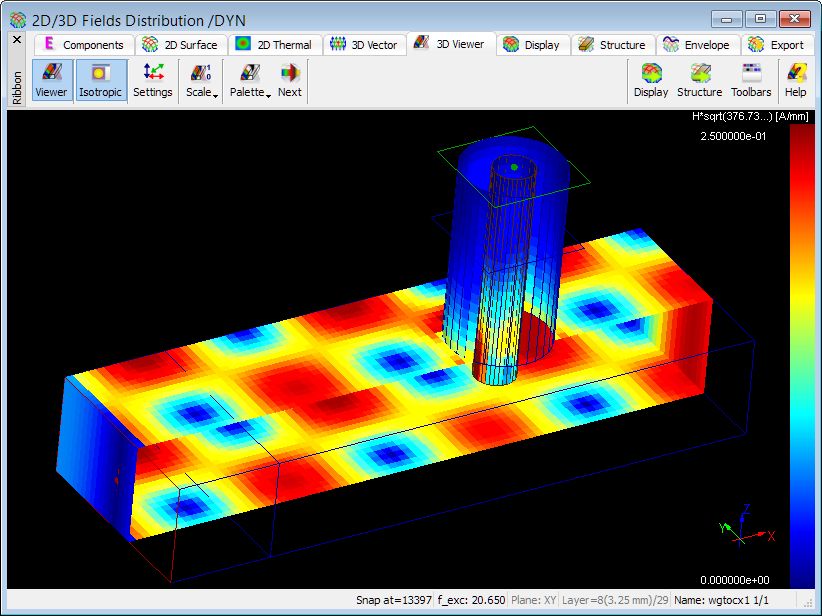The width and height of the screenshot is (822, 616).
Task: Open the Export tab
Action: tap(776, 45)
